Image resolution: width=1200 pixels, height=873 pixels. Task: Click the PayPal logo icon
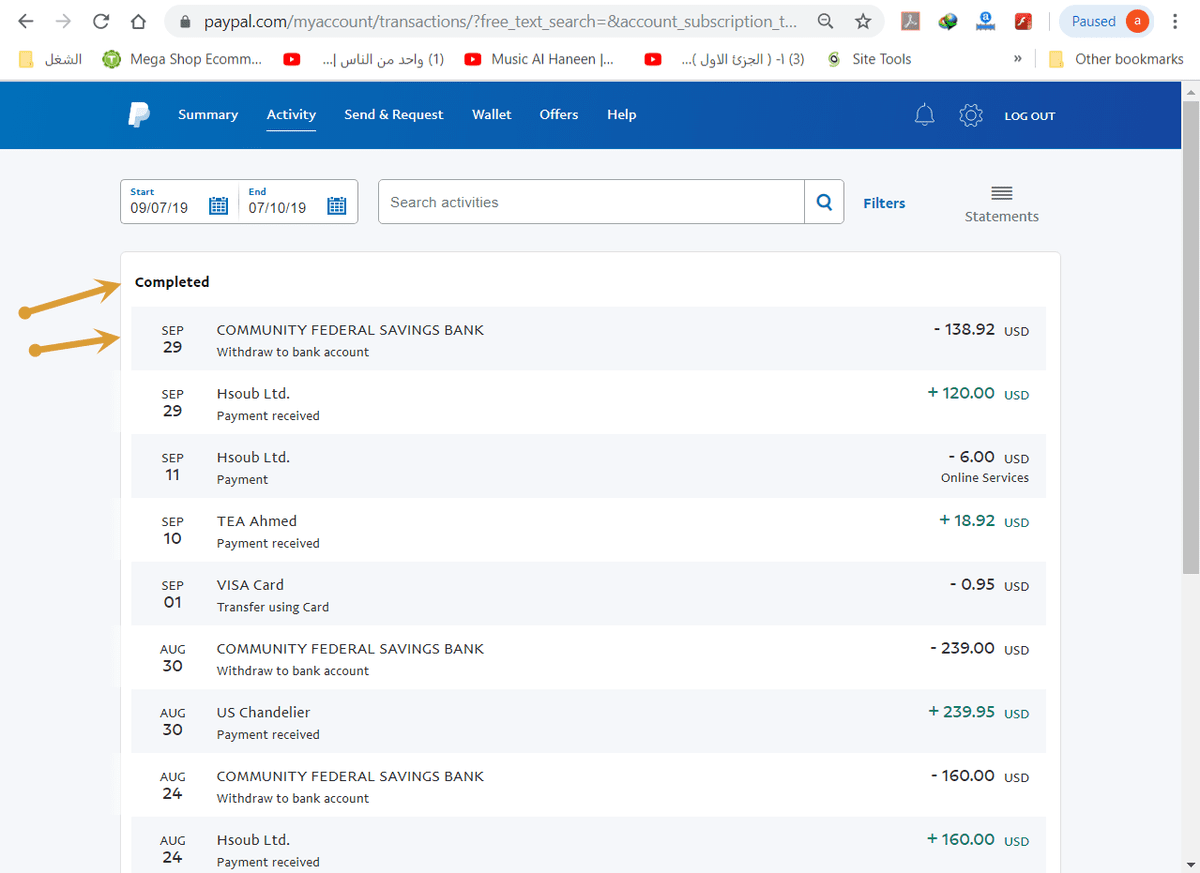point(139,115)
